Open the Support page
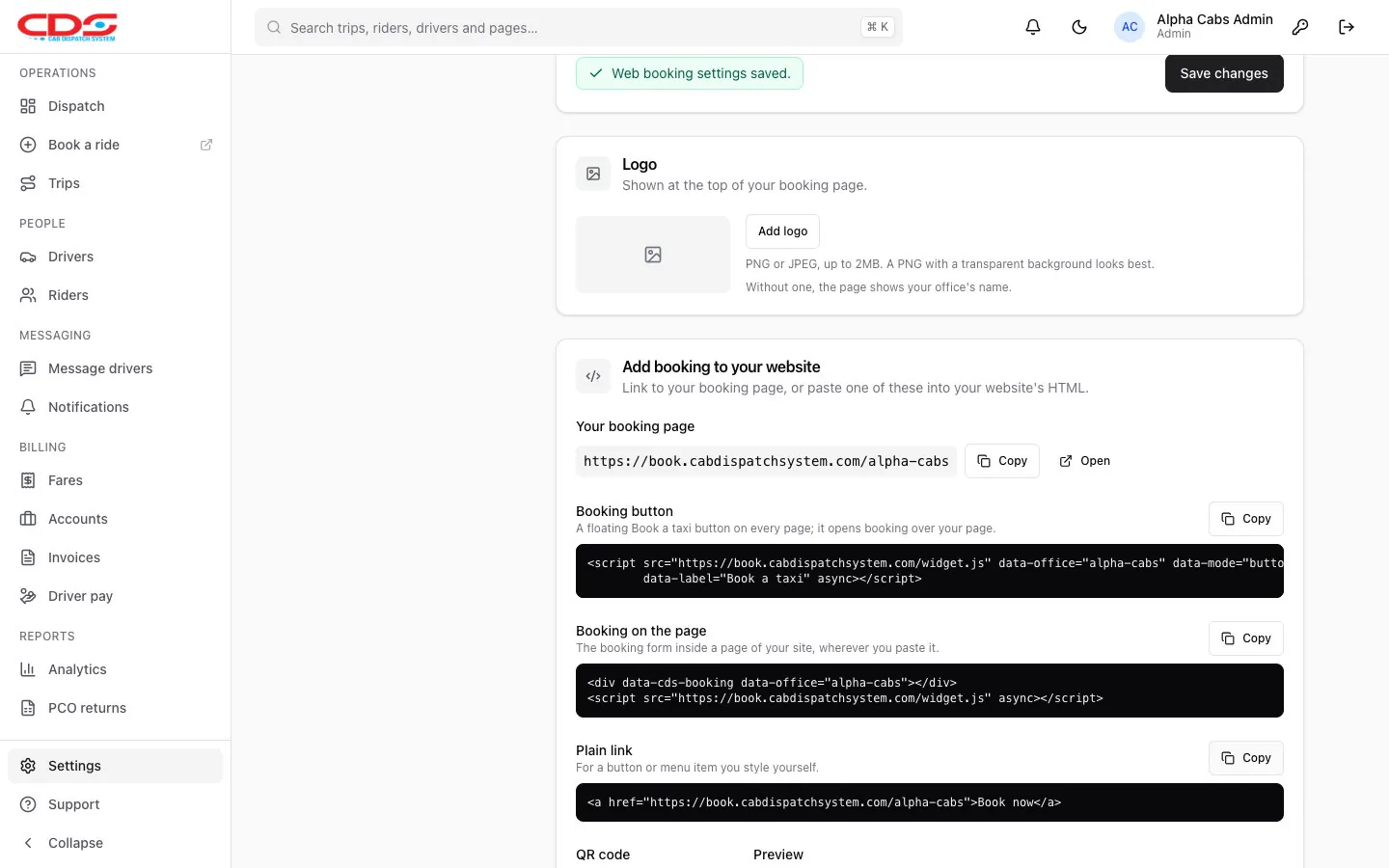This screenshot has height=868, width=1389. click(x=115, y=804)
